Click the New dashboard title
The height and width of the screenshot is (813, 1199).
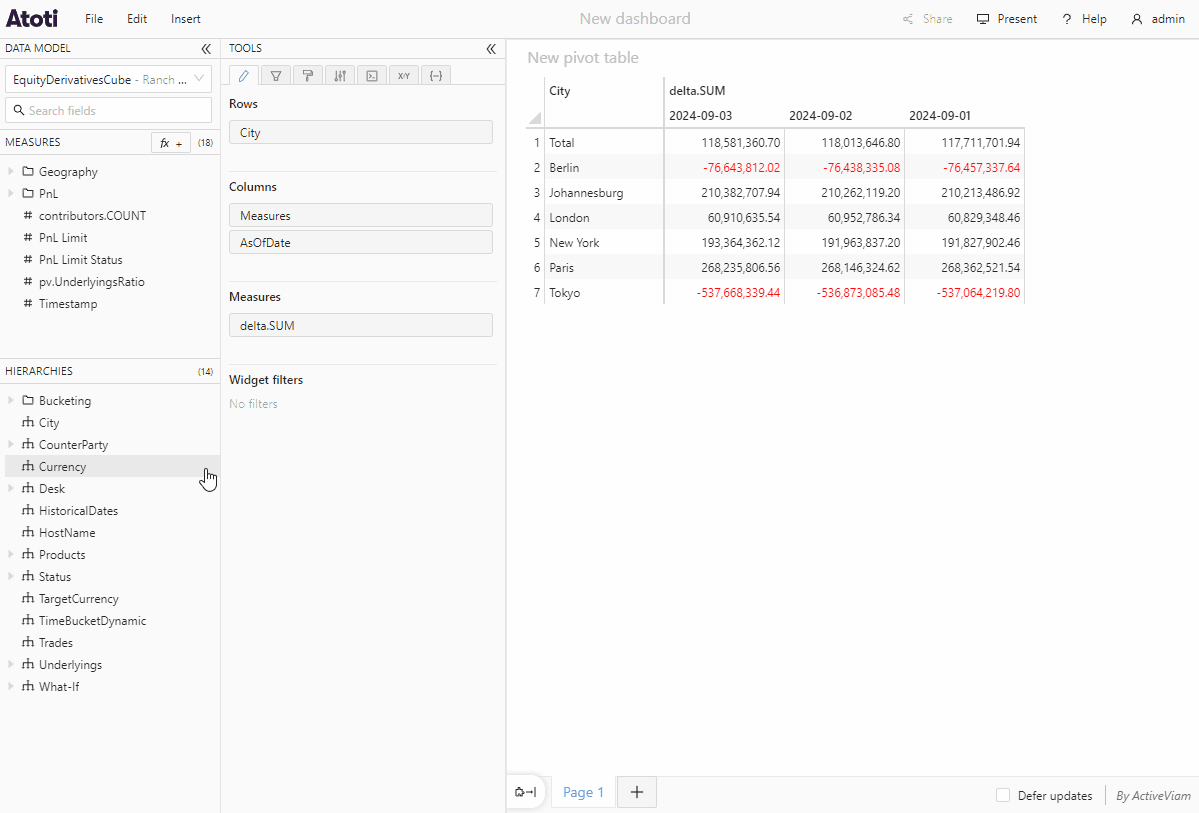tap(635, 18)
